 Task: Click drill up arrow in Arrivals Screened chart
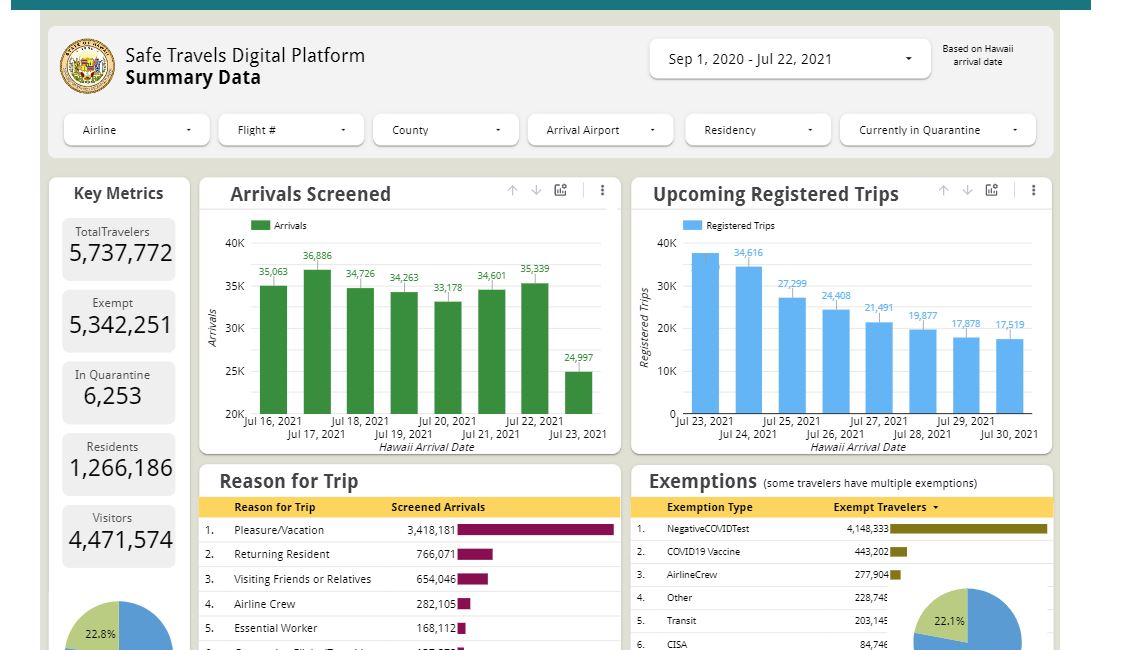click(x=512, y=191)
